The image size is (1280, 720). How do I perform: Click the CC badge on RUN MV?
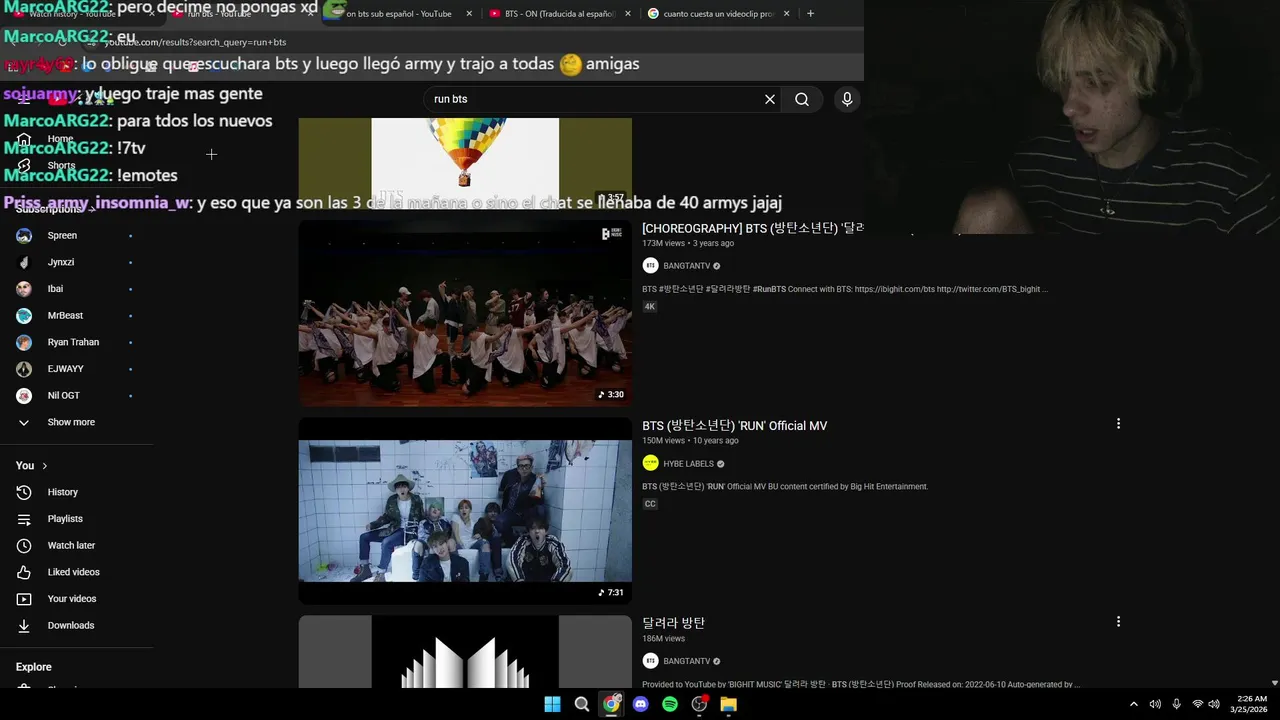pos(650,504)
